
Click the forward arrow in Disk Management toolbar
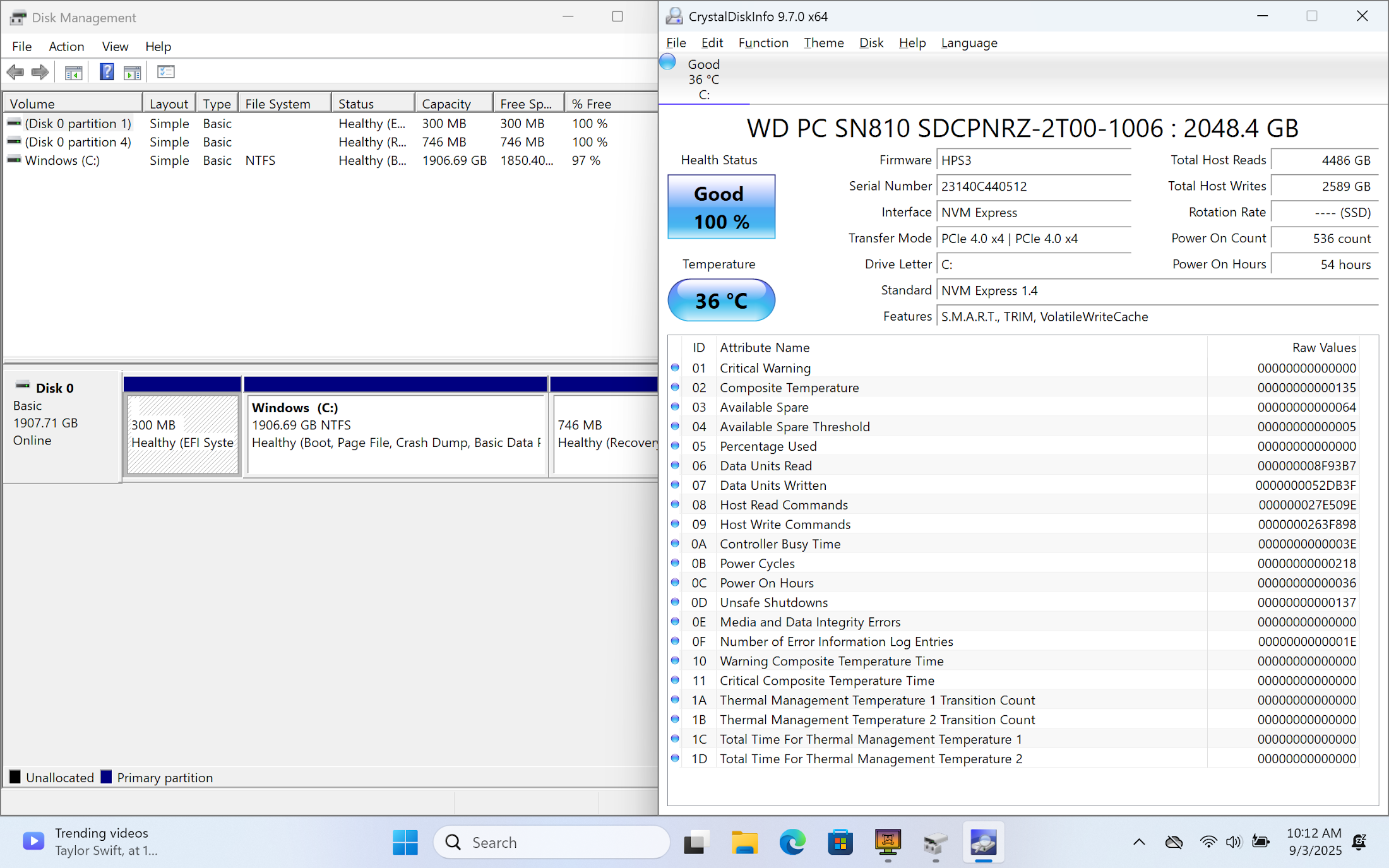tap(40, 72)
